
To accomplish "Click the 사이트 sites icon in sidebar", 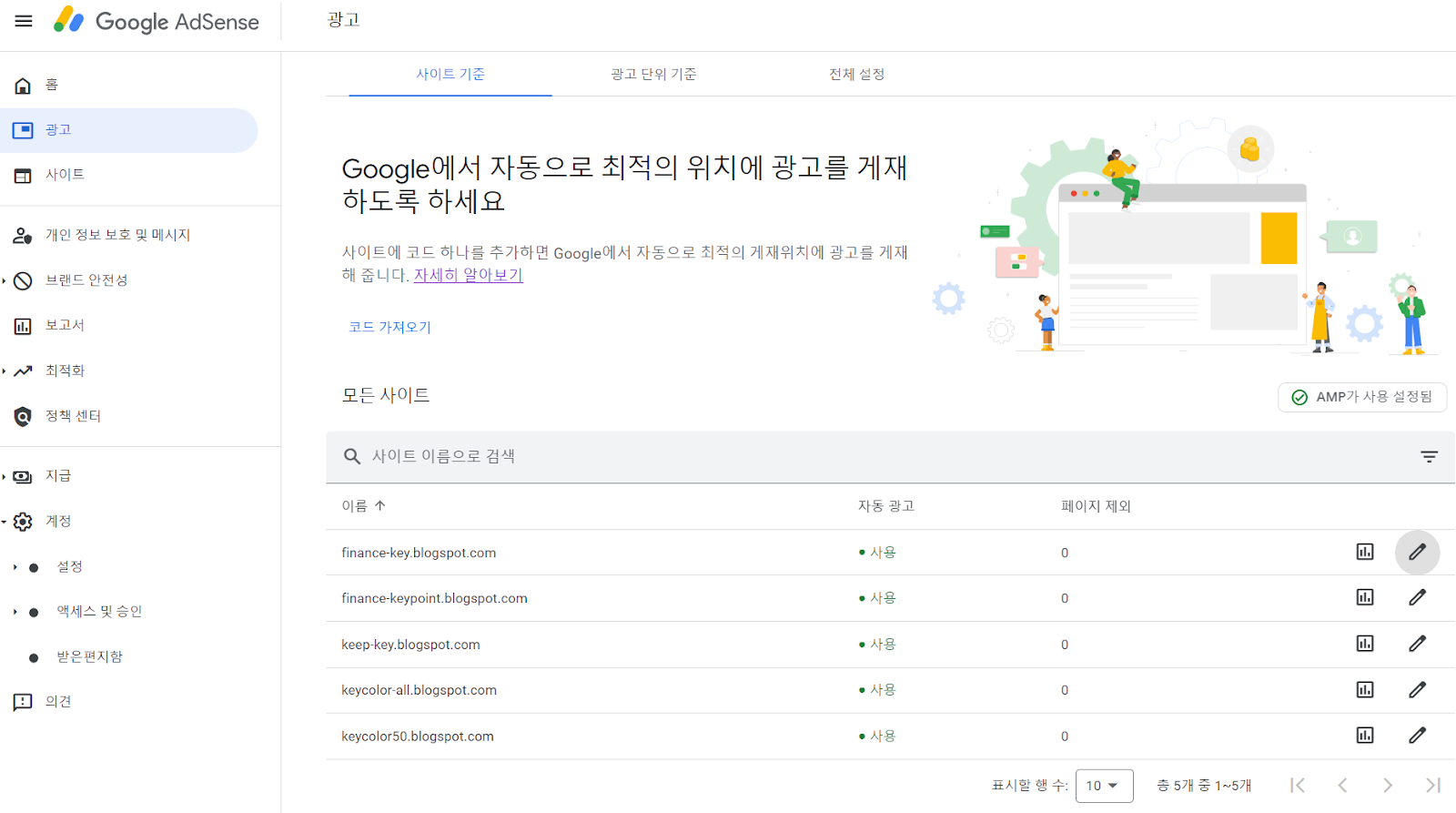I will click(x=23, y=176).
